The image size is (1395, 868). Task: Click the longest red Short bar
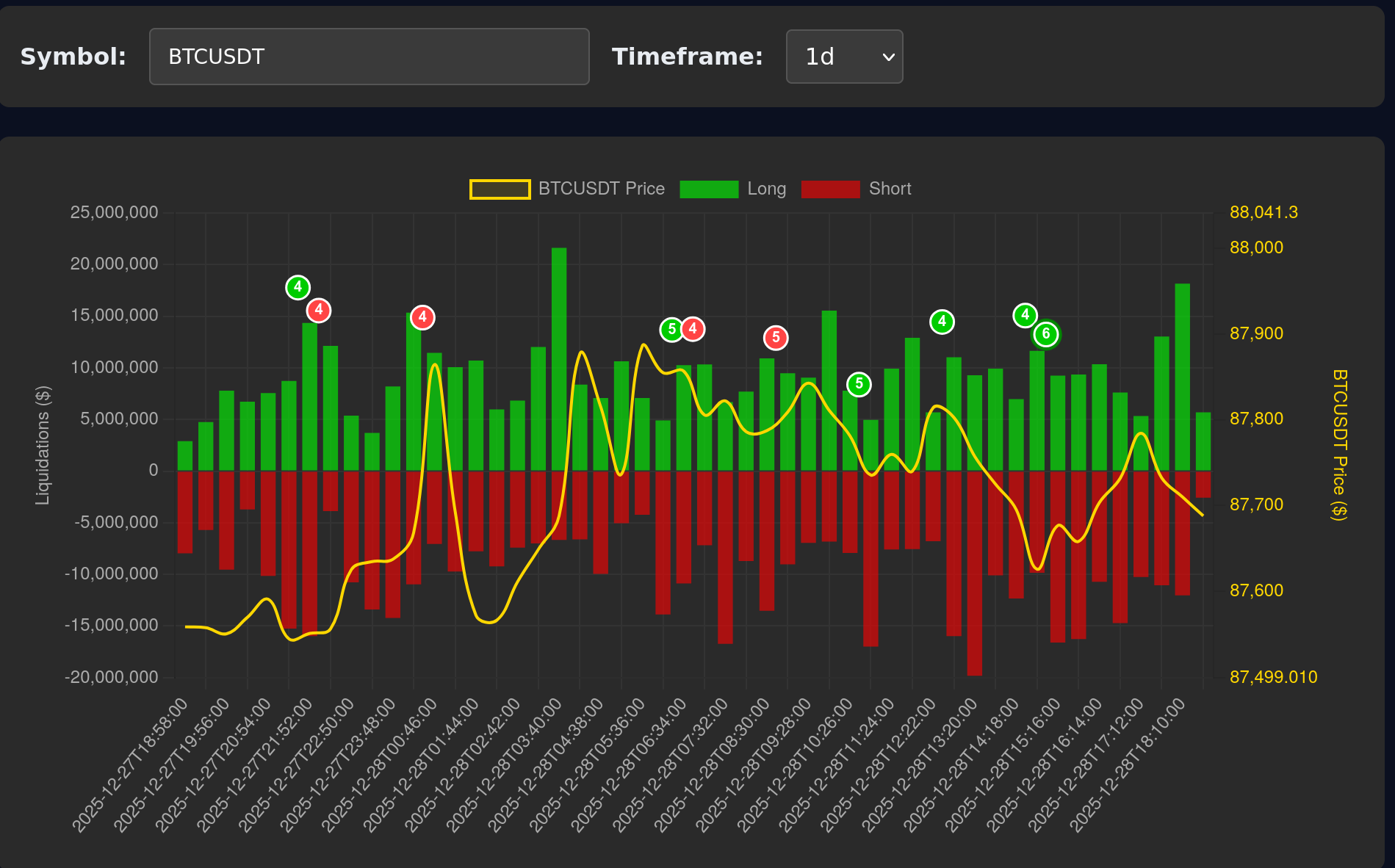pyautogui.click(x=975, y=573)
